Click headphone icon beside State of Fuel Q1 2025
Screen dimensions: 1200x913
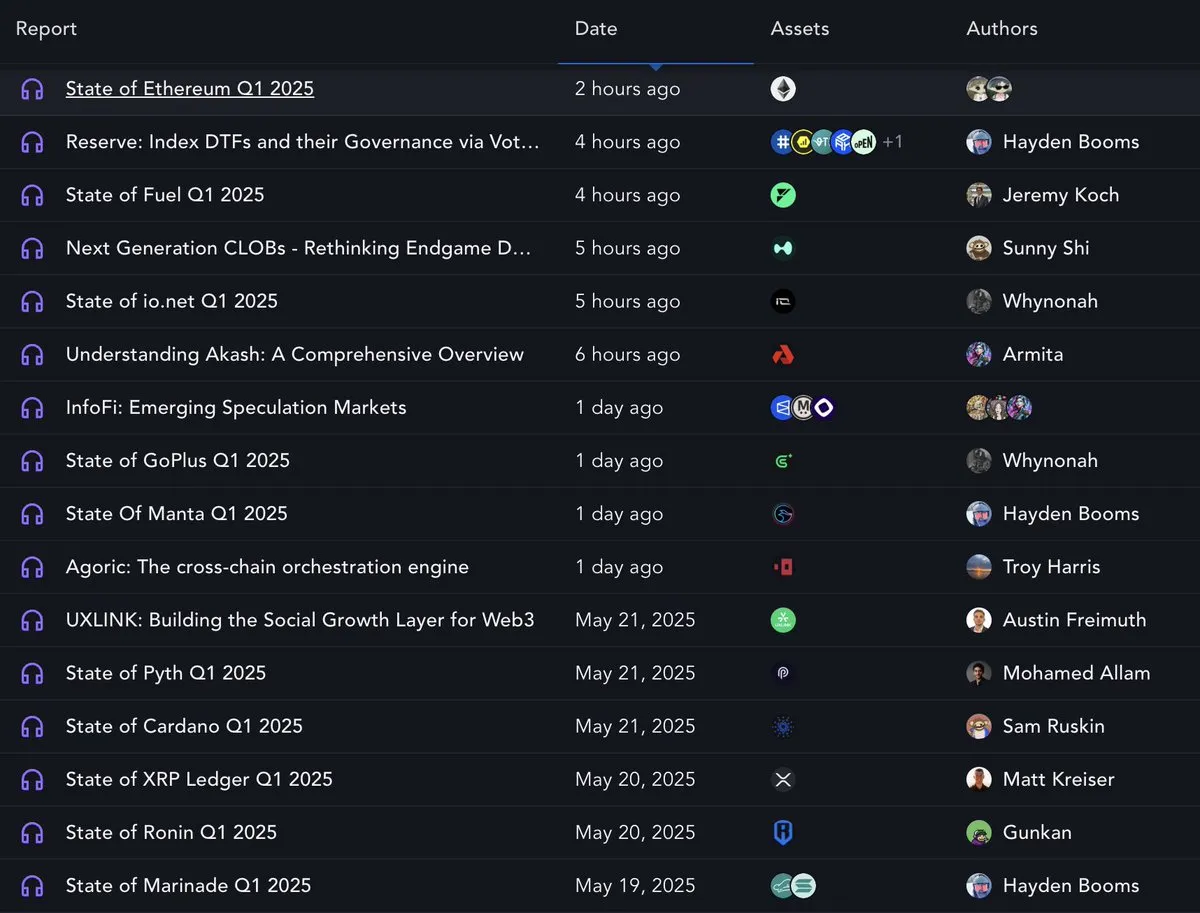32,195
